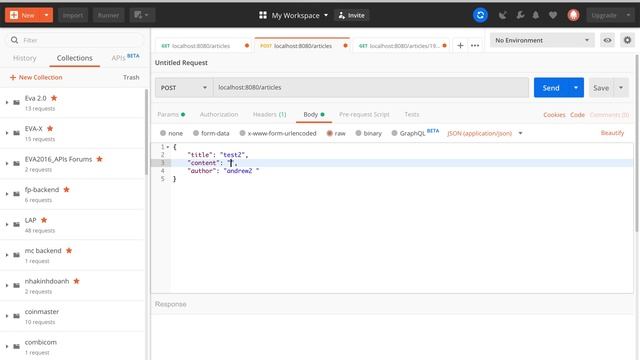Viewport: 640px width, 360px height.
Task: Click the coinmaster folder icon
Action: click(16, 316)
